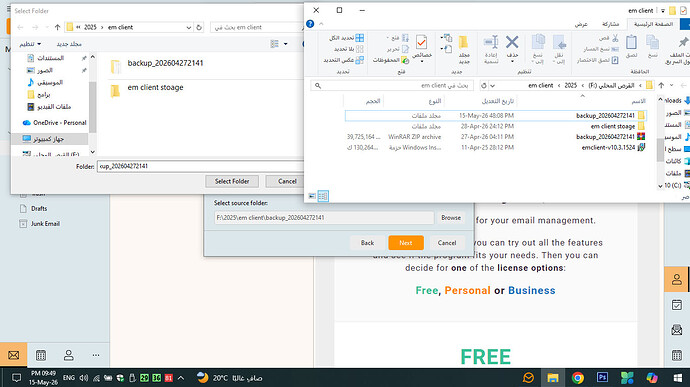Click the Explorer help question mark icon
Image resolution: width=690 pixels, height=387 pixels.
[x=310, y=24]
